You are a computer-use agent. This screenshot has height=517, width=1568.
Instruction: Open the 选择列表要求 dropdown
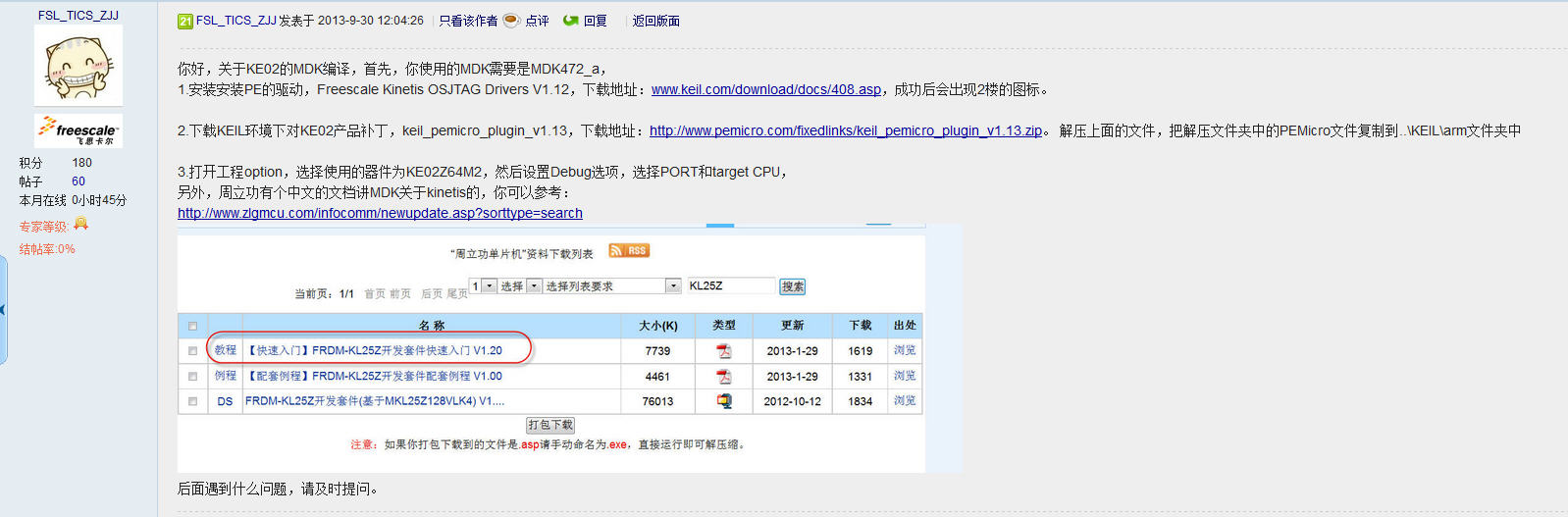pyautogui.click(x=612, y=285)
